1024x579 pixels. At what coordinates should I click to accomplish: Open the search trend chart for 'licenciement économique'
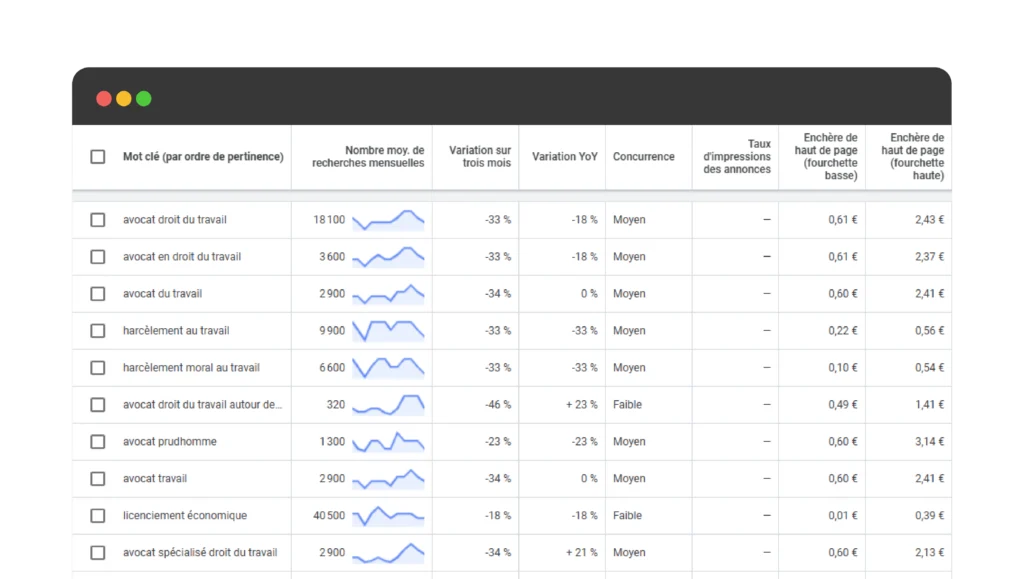pyautogui.click(x=388, y=516)
